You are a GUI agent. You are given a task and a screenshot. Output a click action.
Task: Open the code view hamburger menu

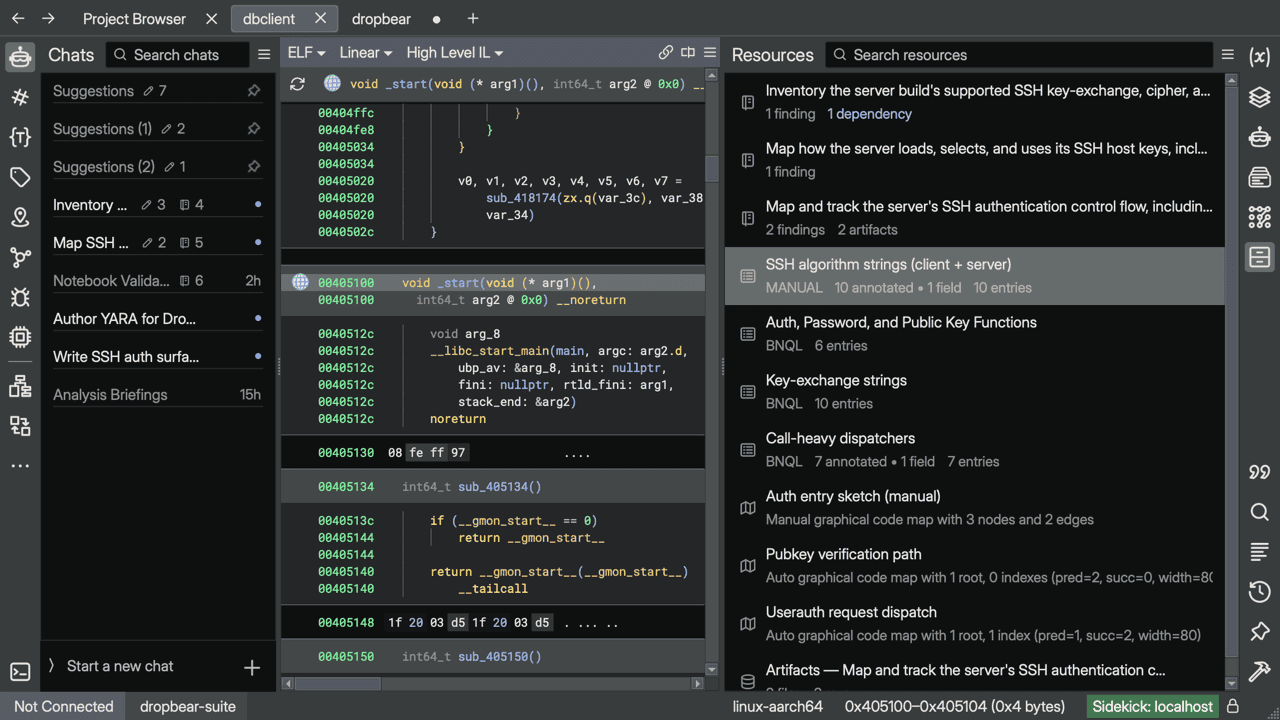coord(710,53)
